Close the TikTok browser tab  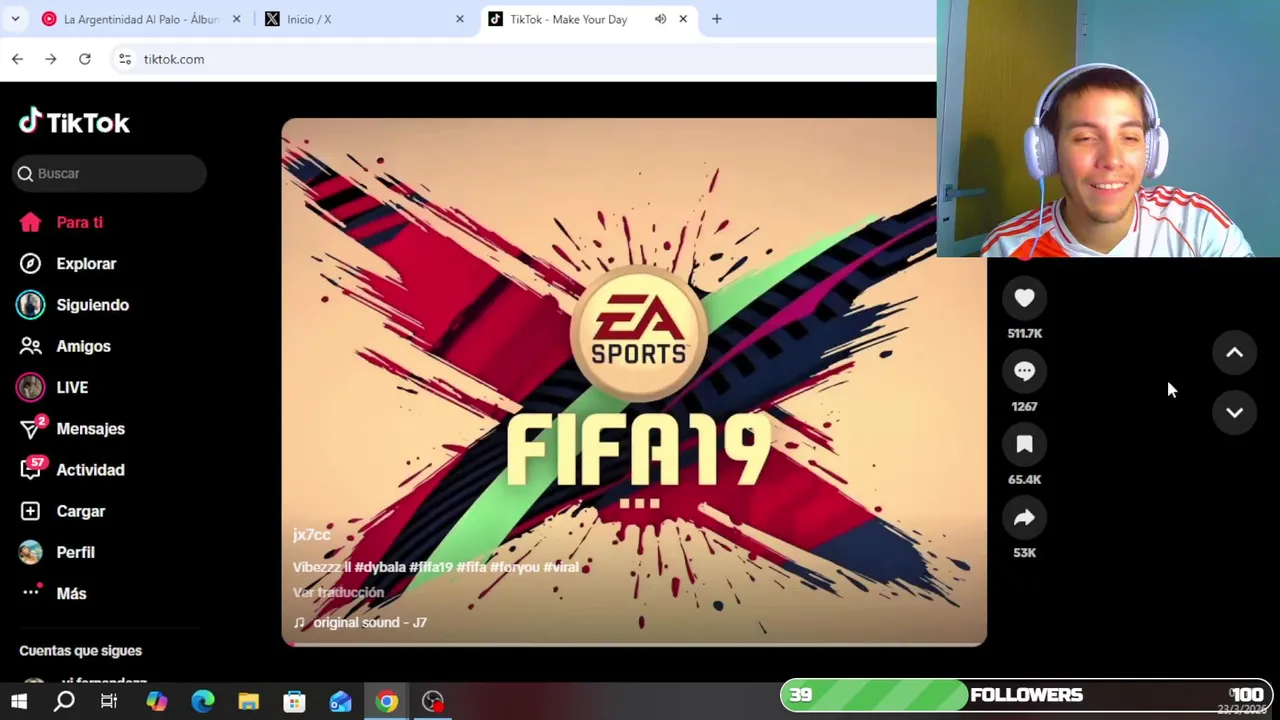pyautogui.click(x=683, y=19)
